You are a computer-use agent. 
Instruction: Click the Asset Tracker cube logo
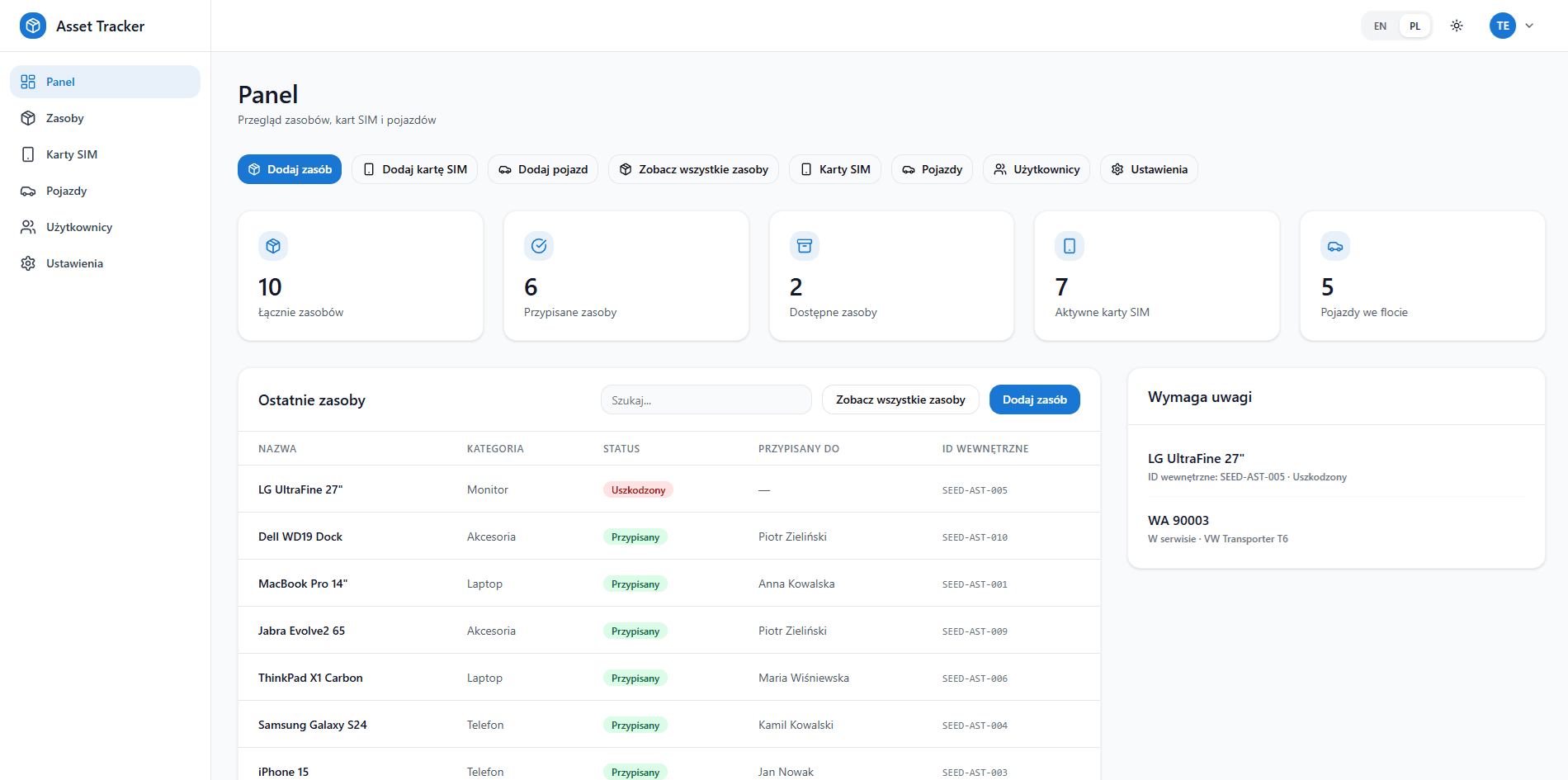coord(33,26)
